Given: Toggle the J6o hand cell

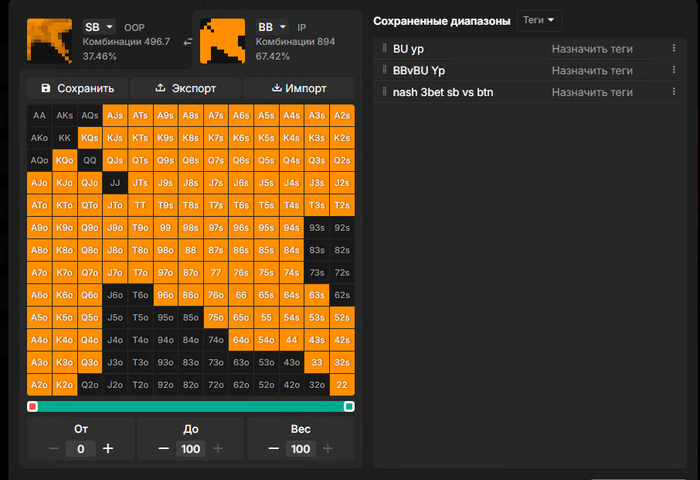Looking at the screenshot, I should (x=115, y=295).
